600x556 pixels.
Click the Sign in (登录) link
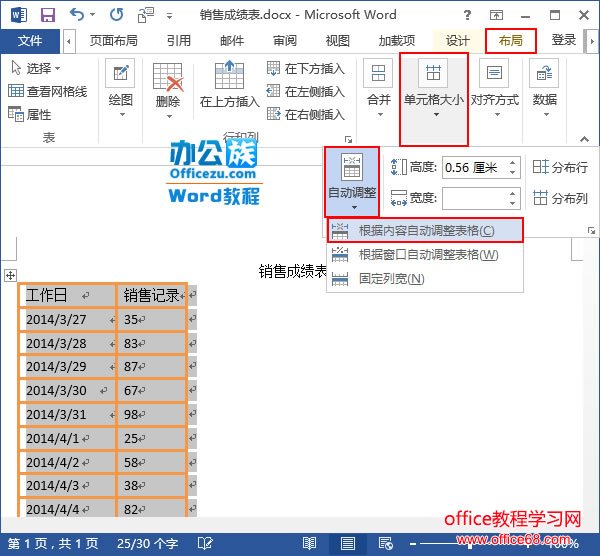click(x=563, y=40)
